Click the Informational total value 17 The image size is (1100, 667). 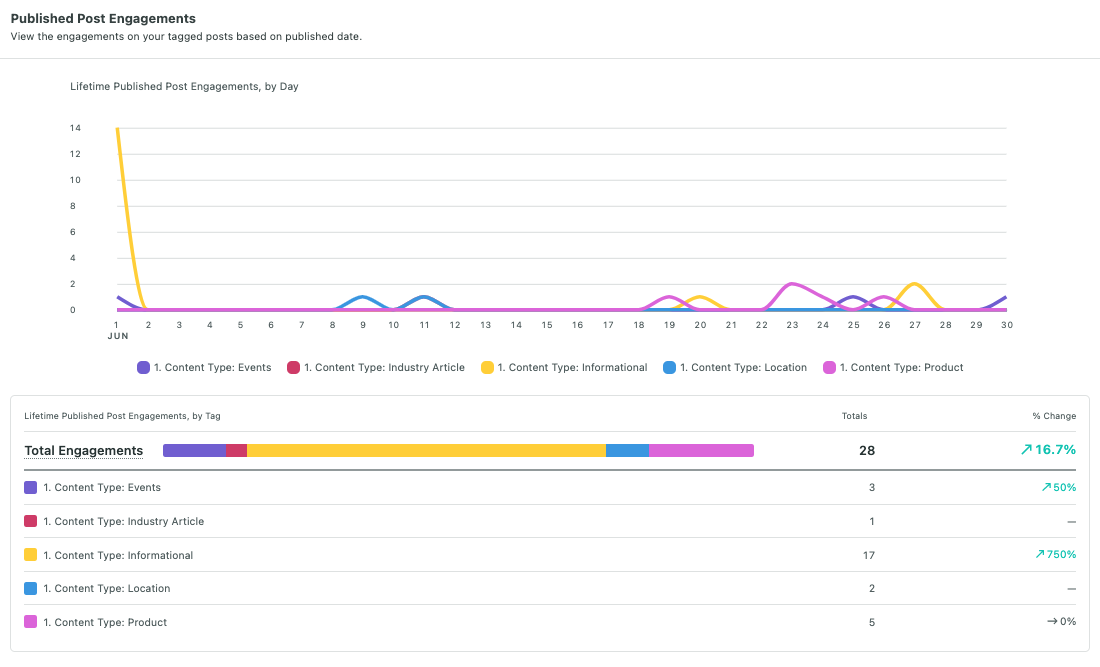pos(869,555)
